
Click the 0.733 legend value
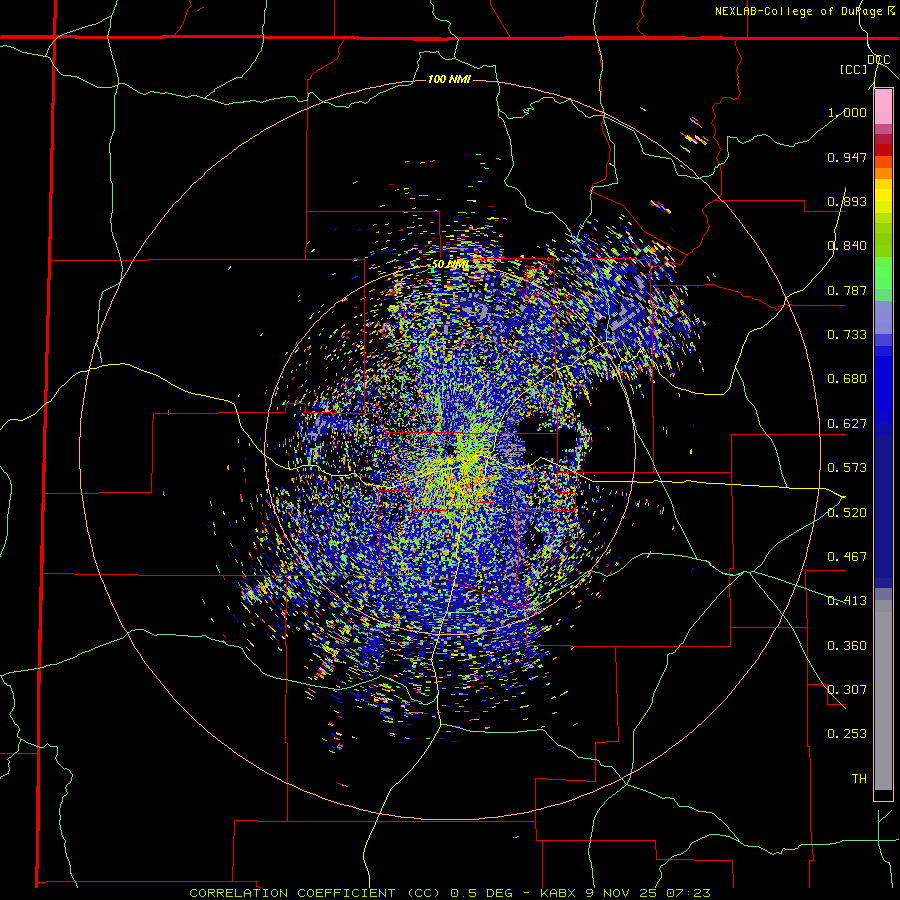(847, 335)
